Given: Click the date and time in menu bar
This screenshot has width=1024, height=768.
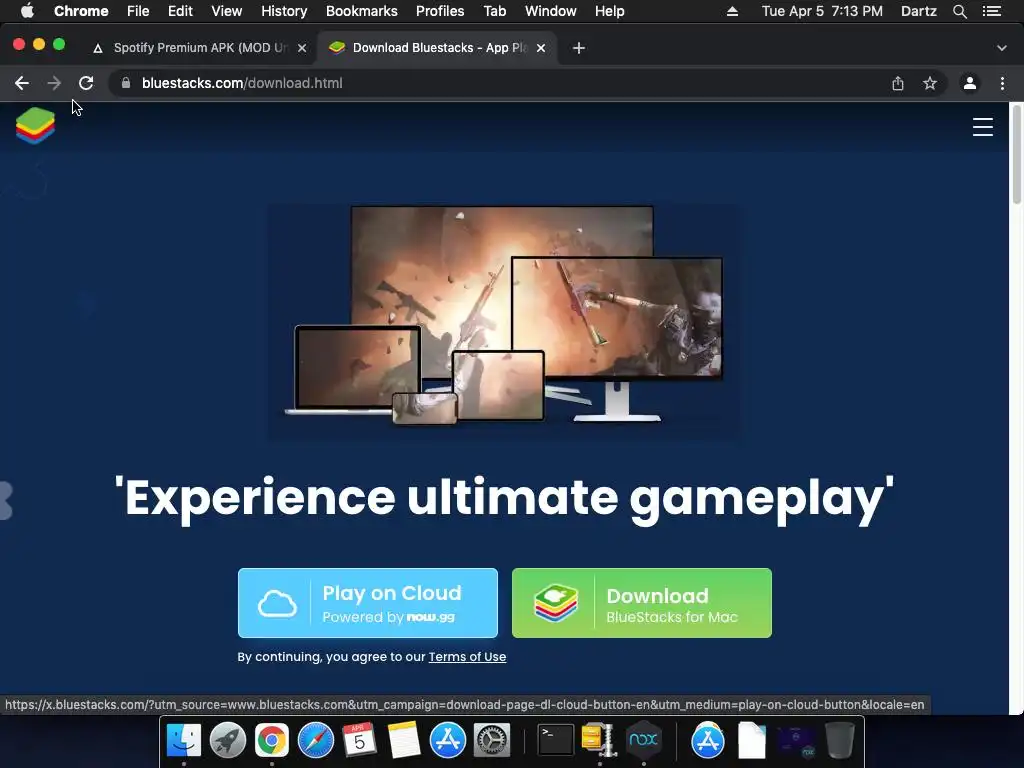Looking at the screenshot, I should tap(822, 11).
